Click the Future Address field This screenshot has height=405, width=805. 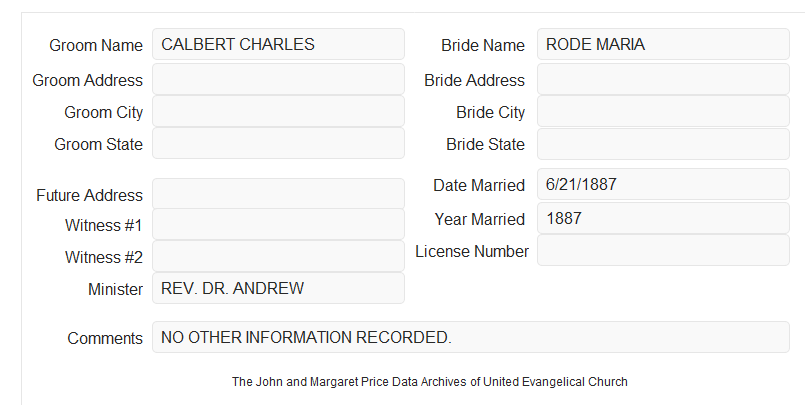[x=278, y=194]
